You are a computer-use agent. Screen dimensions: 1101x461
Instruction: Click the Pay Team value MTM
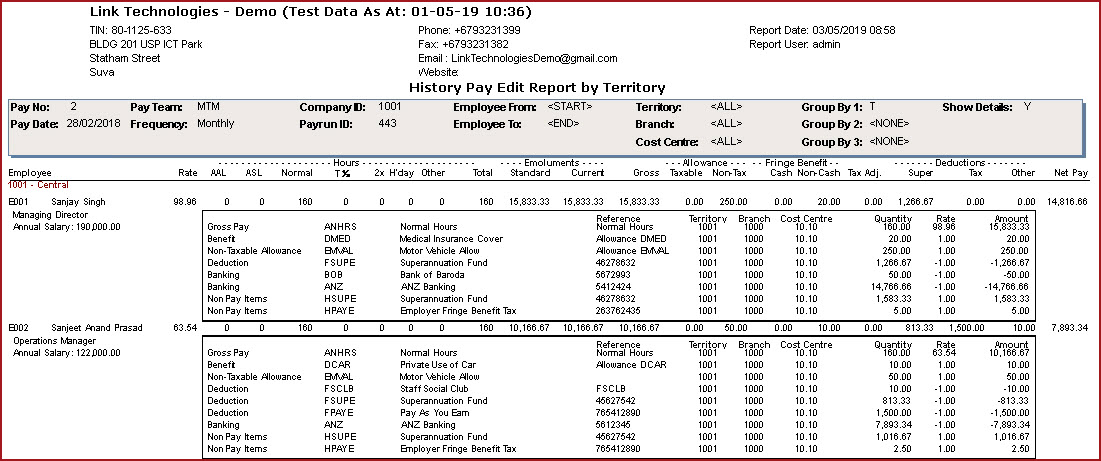pos(208,107)
